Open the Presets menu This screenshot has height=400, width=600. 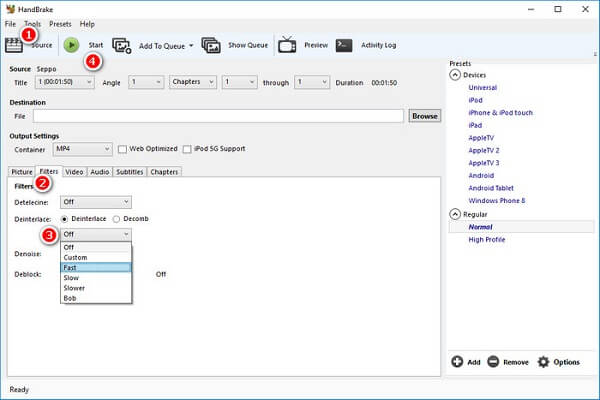coord(60,24)
